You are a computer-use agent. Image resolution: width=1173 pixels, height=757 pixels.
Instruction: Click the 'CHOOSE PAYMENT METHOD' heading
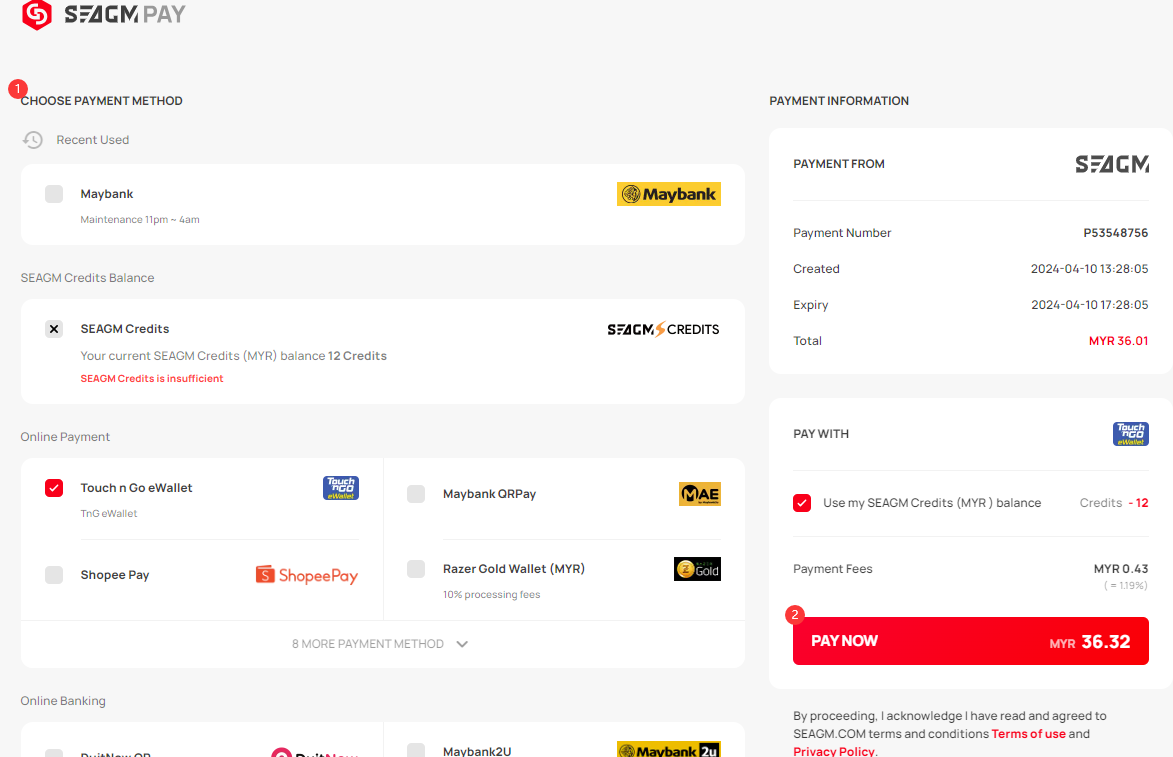tap(102, 101)
